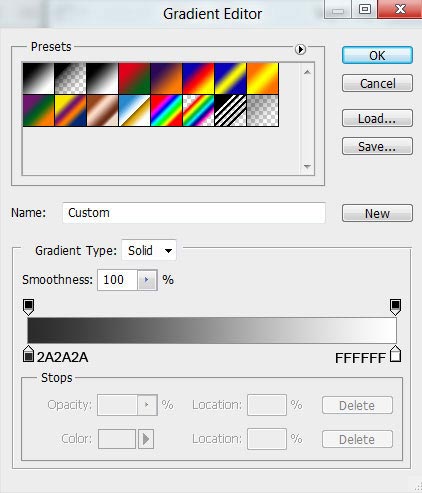Viewport: 422px width, 493px height.
Task: Choose the Chrome gradient preset
Action: pyautogui.click(x=134, y=111)
